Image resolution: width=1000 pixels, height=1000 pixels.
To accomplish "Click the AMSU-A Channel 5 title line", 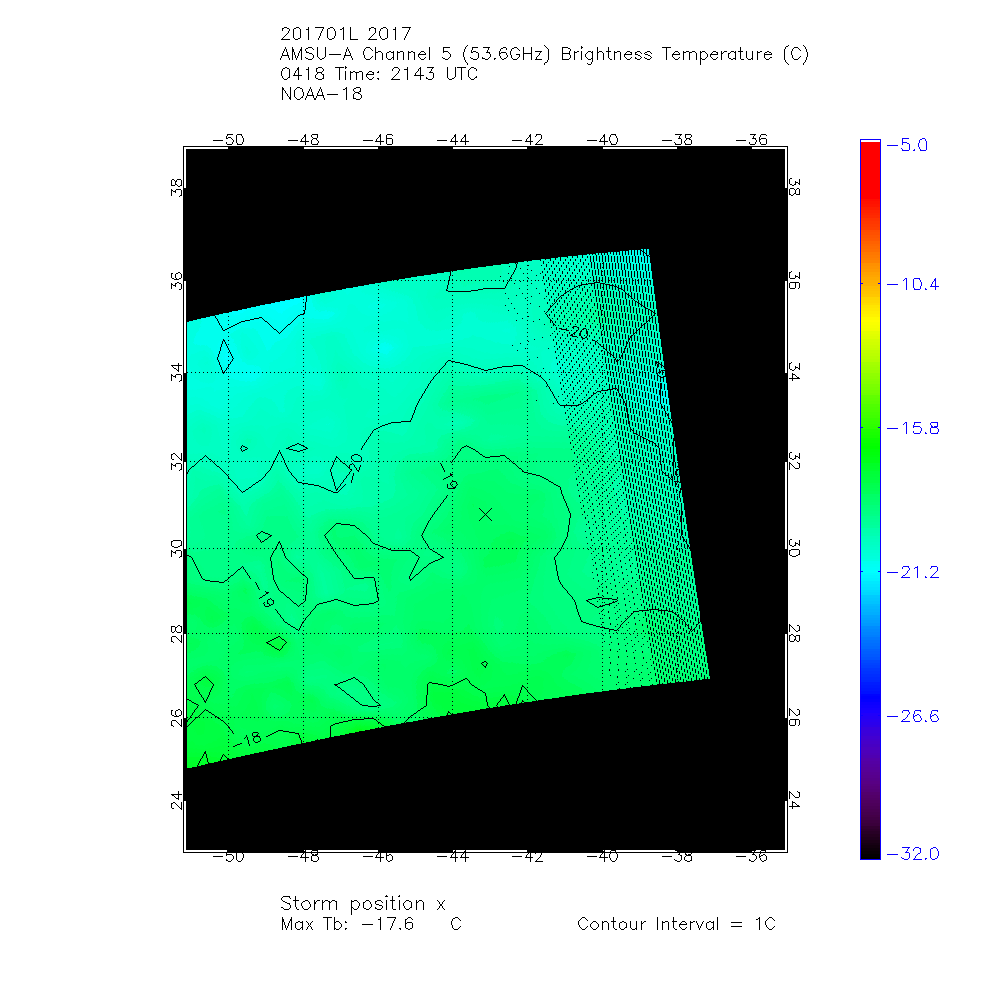I will [x=545, y=55].
